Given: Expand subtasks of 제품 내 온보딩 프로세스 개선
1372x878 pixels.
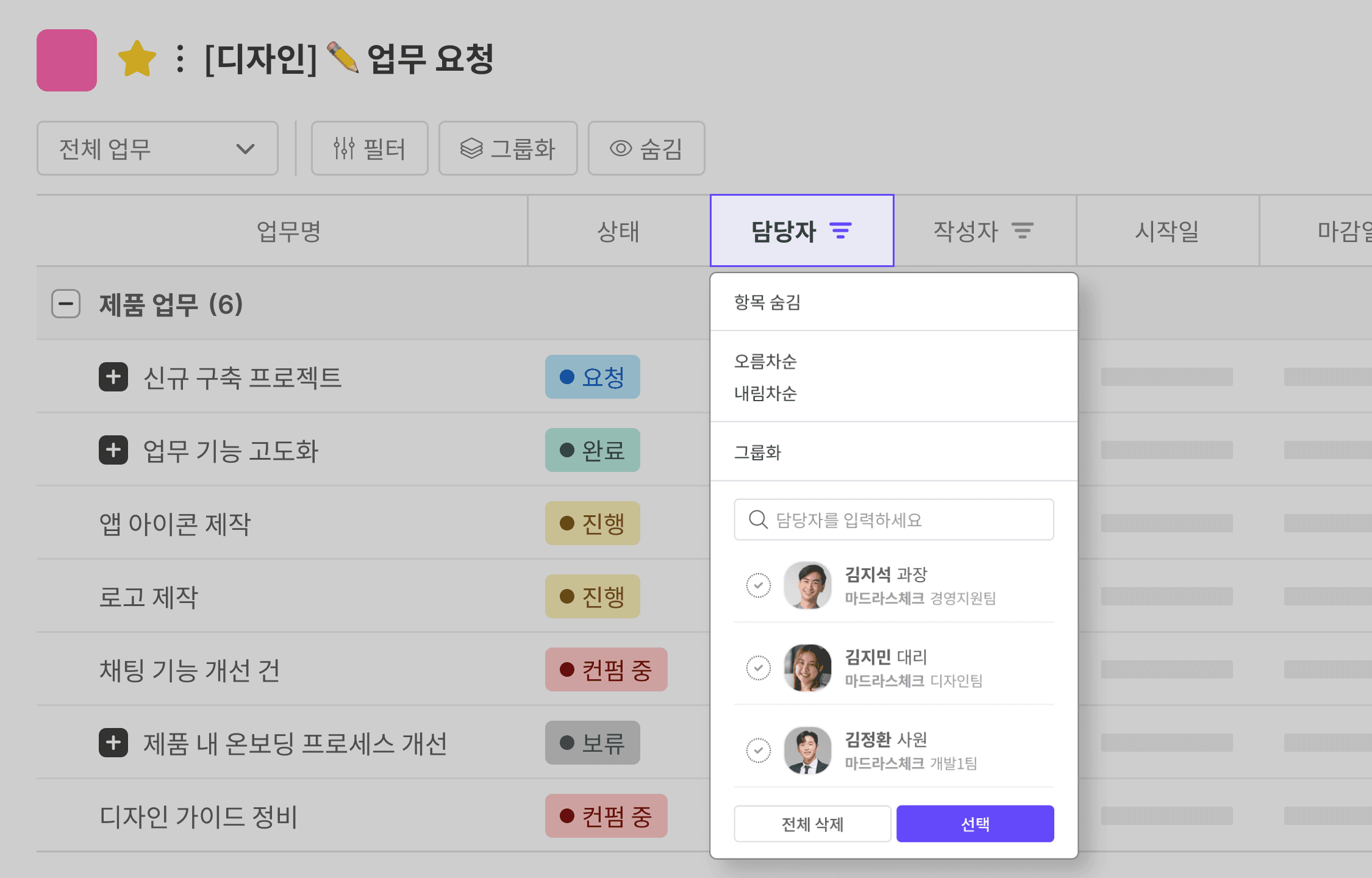Looking at the screenshot, I should [113, 743].
